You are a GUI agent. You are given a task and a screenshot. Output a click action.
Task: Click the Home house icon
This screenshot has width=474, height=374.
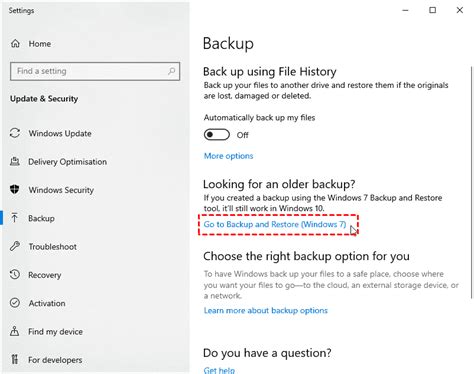pos(15,44)
